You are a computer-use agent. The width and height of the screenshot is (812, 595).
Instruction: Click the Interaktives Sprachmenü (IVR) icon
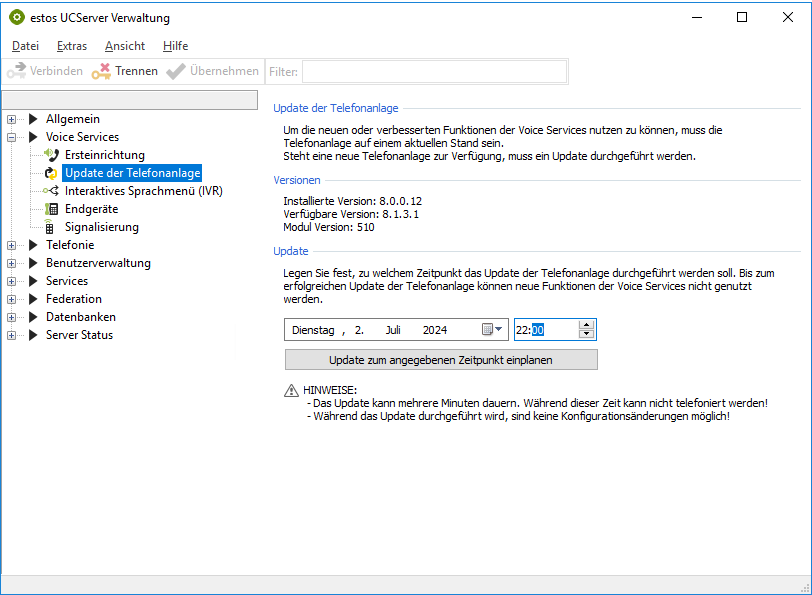coord(52,191)
